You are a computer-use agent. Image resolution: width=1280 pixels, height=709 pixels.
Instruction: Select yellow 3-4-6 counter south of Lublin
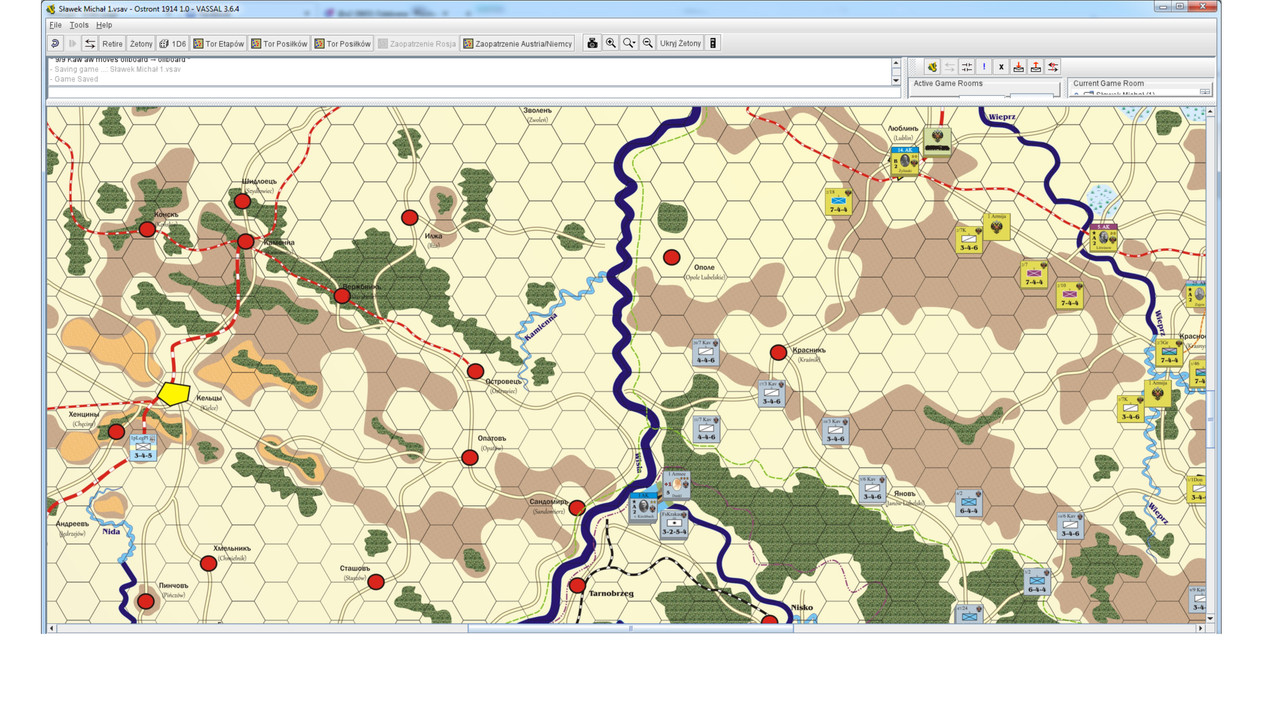pyautogui.click(x=967, y=240)
